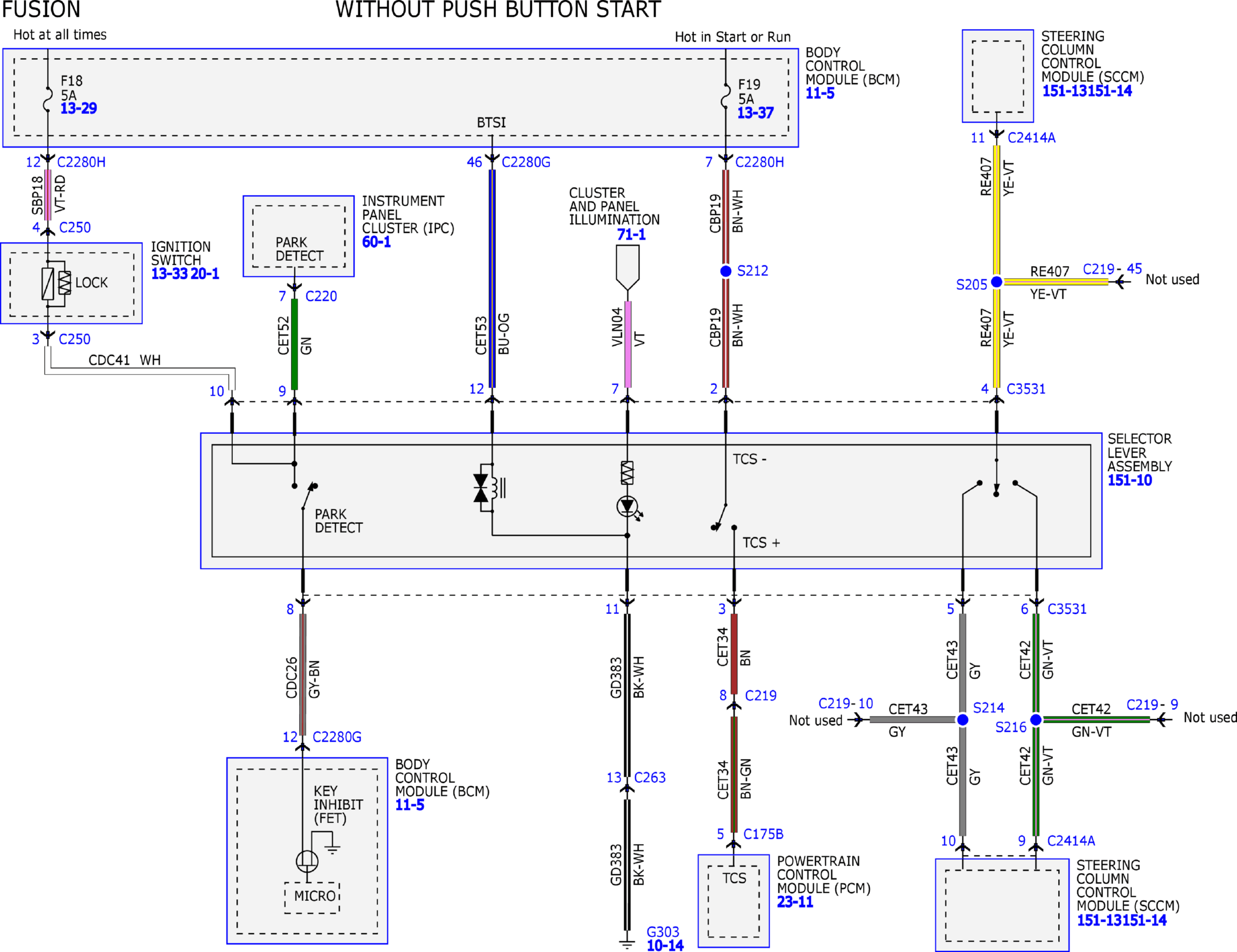
Task: Click the VLN04 wire label
Action: pos(617,328)
